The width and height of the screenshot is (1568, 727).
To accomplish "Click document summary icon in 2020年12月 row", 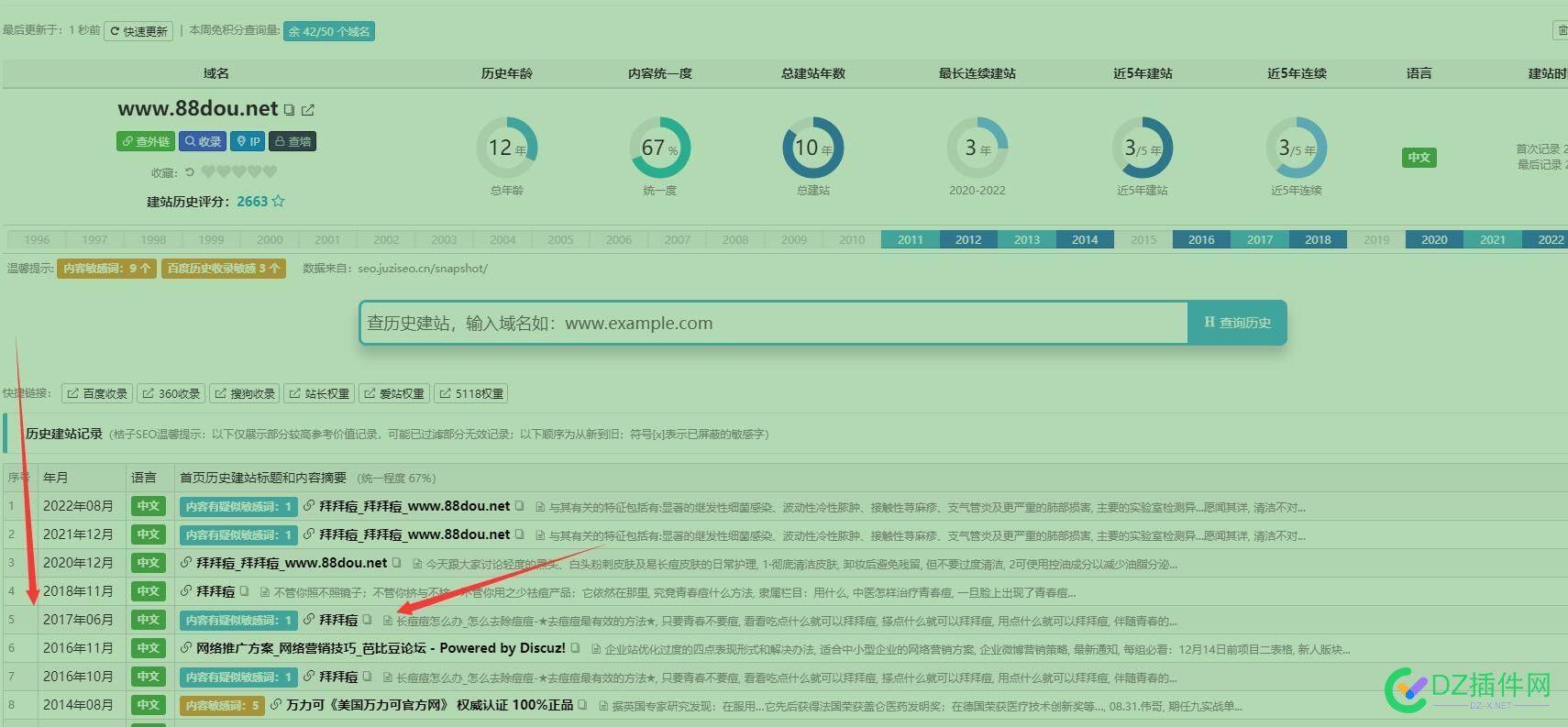I will tap(417, 564).
